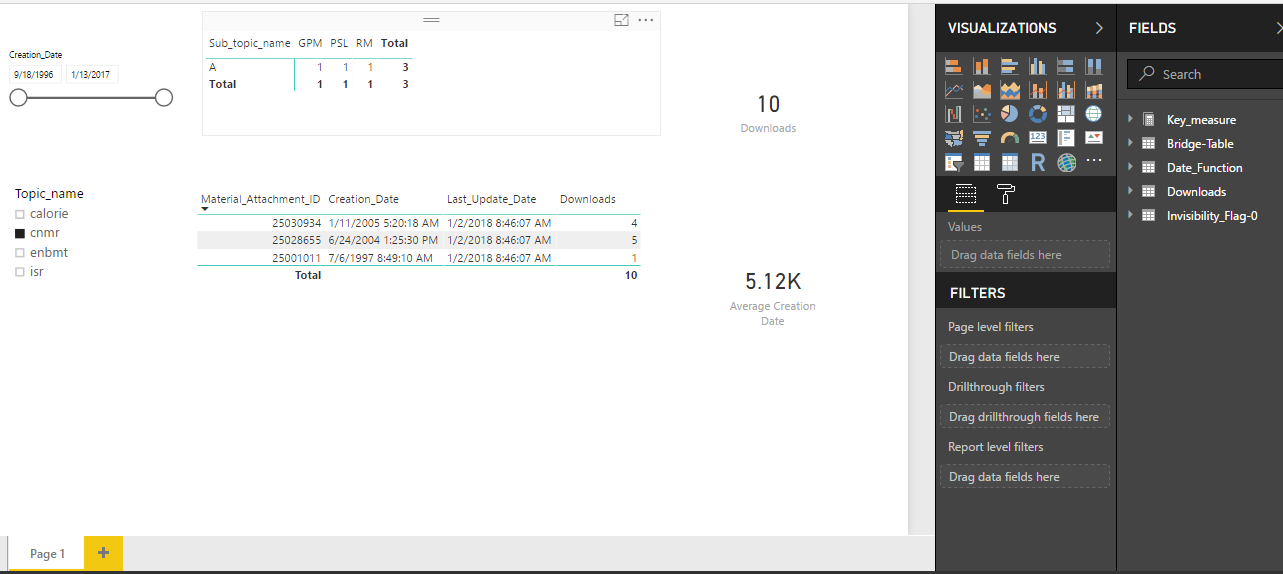Select the pie chart visual
This screenshot has height=574, width=1283.
pos(1010,114)
